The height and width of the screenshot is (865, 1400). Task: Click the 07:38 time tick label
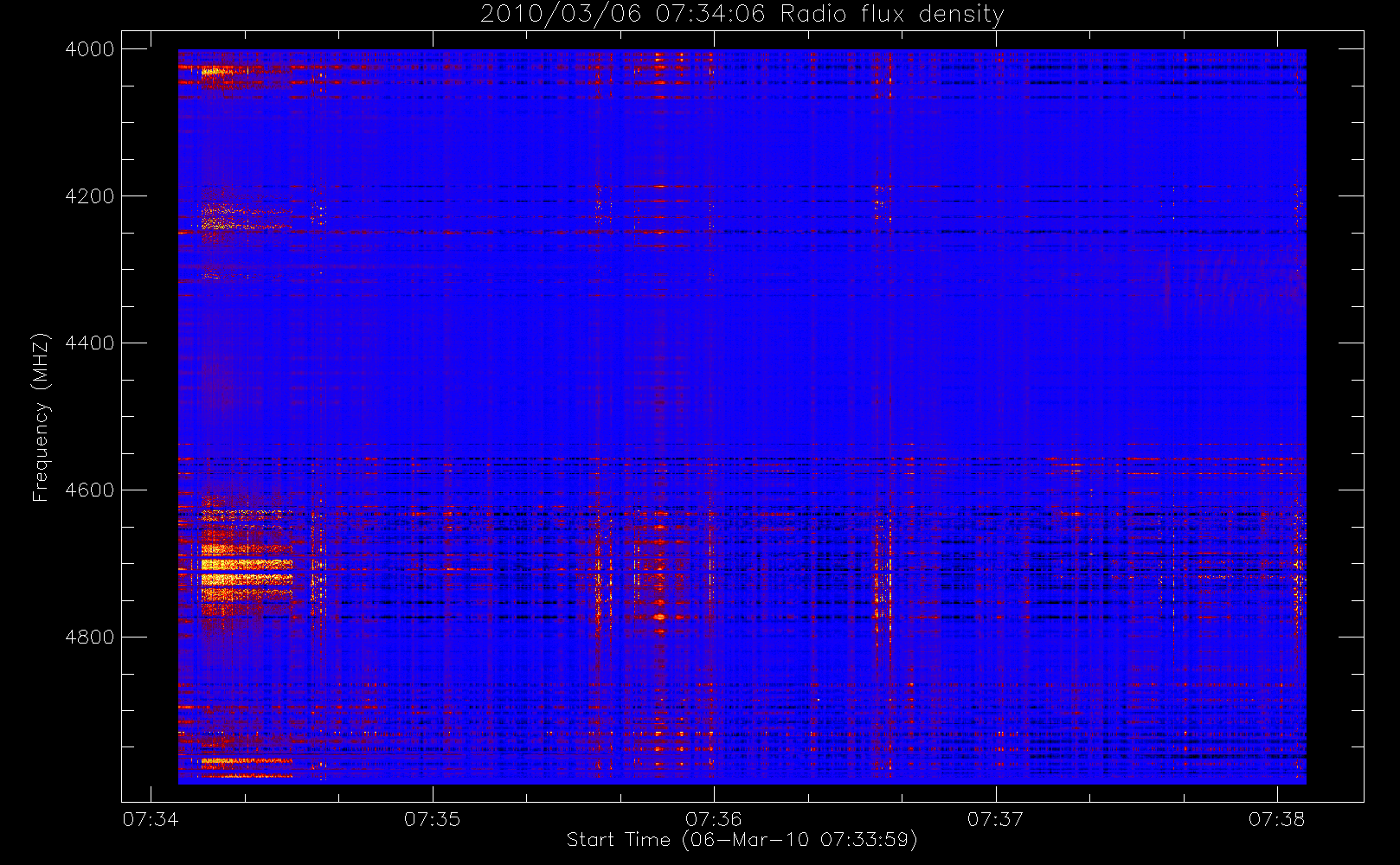coord(1276,819)
